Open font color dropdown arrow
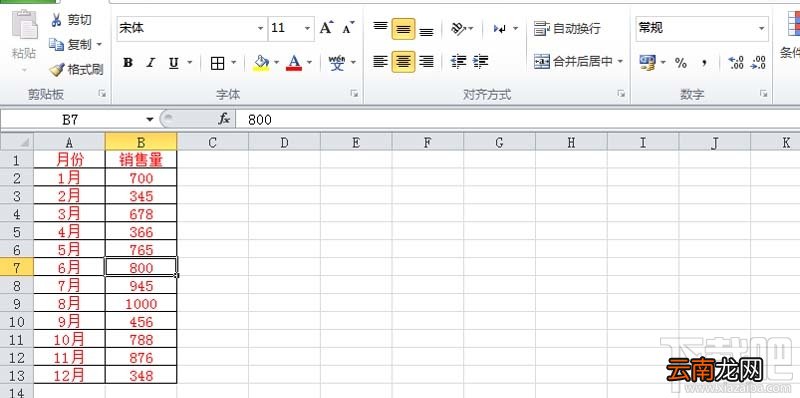Viewport: 800px width, 398px height. (309, 63)
